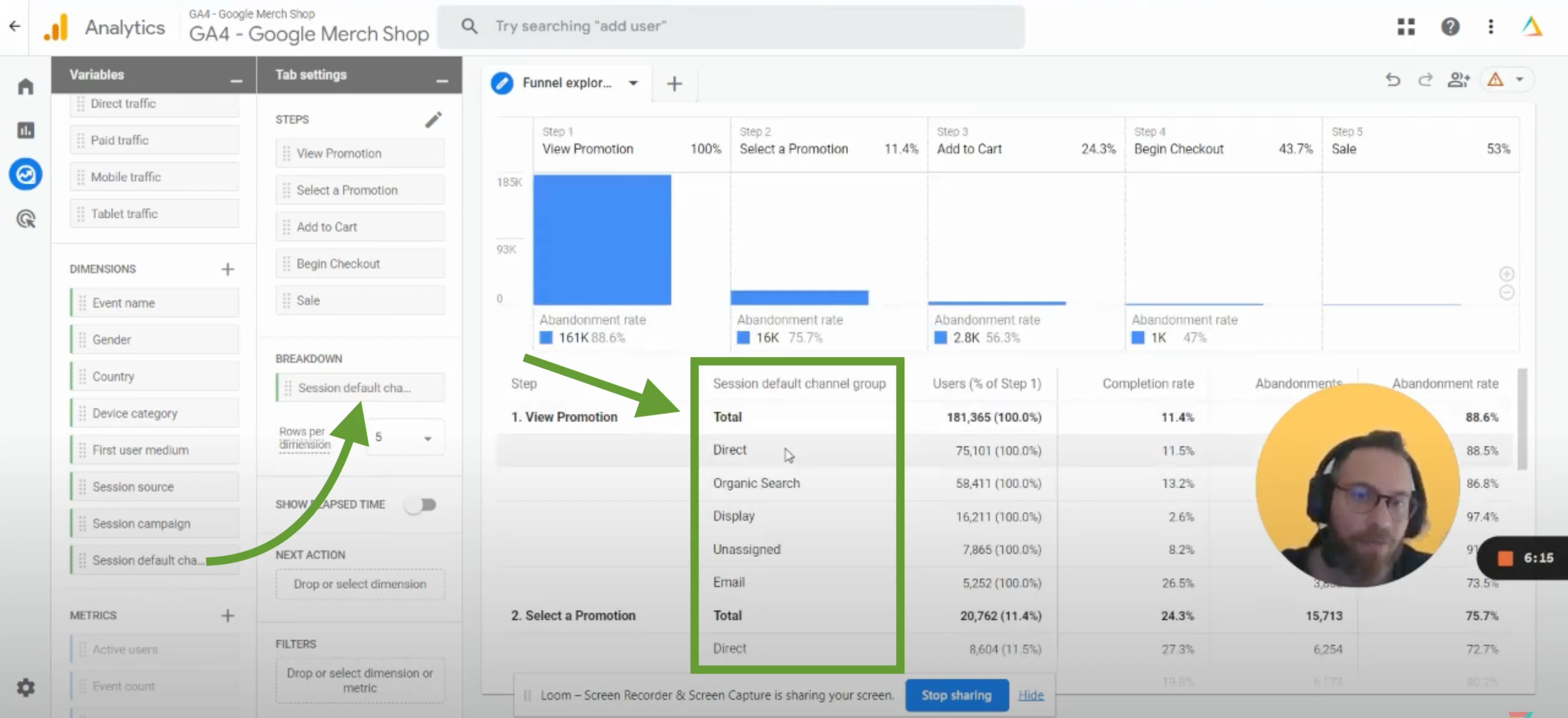Select the Session campaign dimension
The image size is (1568, 718).
pyautogui.click(x=155, y=524)
